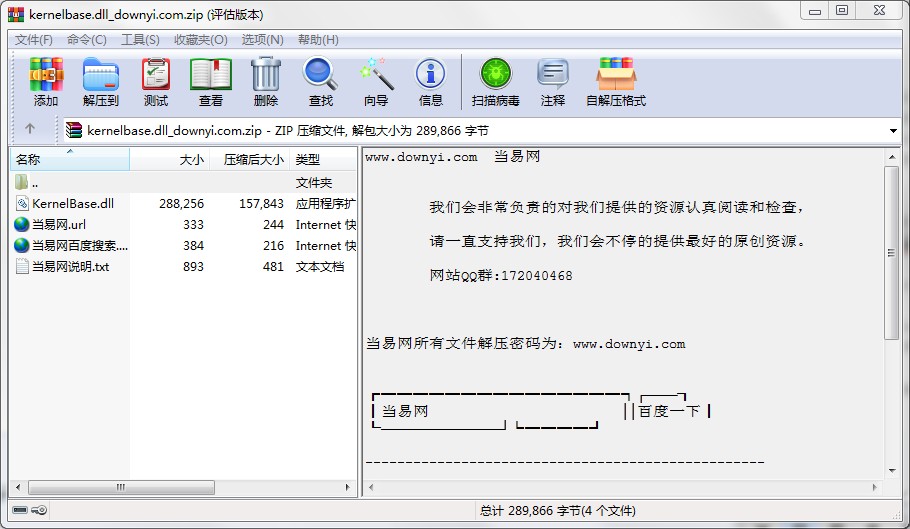Screen dimensions: 910x529
Task: Open the 文件(F) menu
Action: (x=34, y=39)
